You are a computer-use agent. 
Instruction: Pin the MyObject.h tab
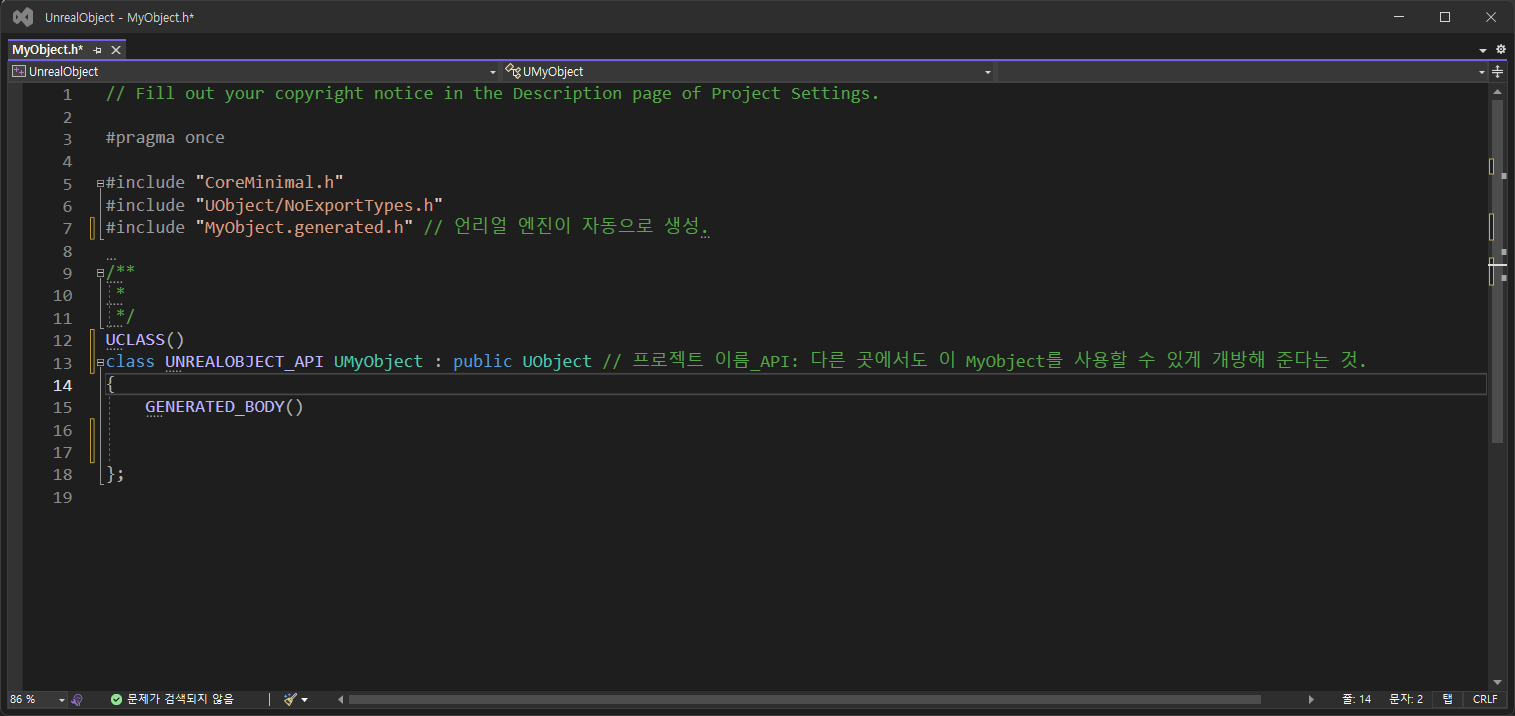tap(98, 50)
